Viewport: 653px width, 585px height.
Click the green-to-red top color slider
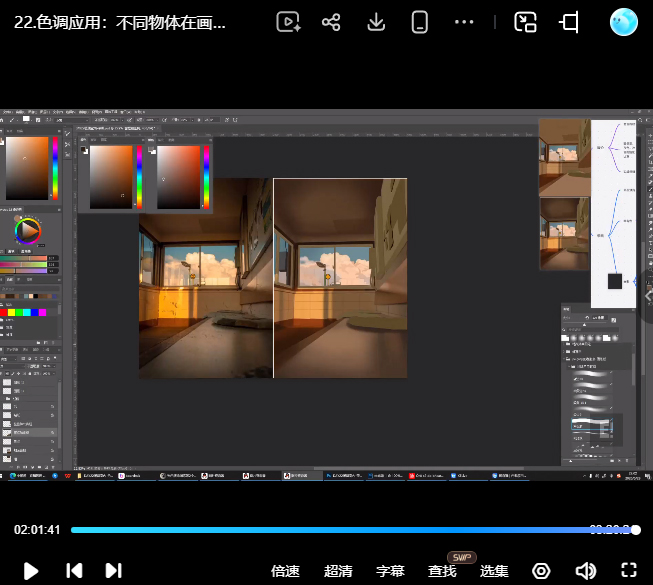coord(23,258)
